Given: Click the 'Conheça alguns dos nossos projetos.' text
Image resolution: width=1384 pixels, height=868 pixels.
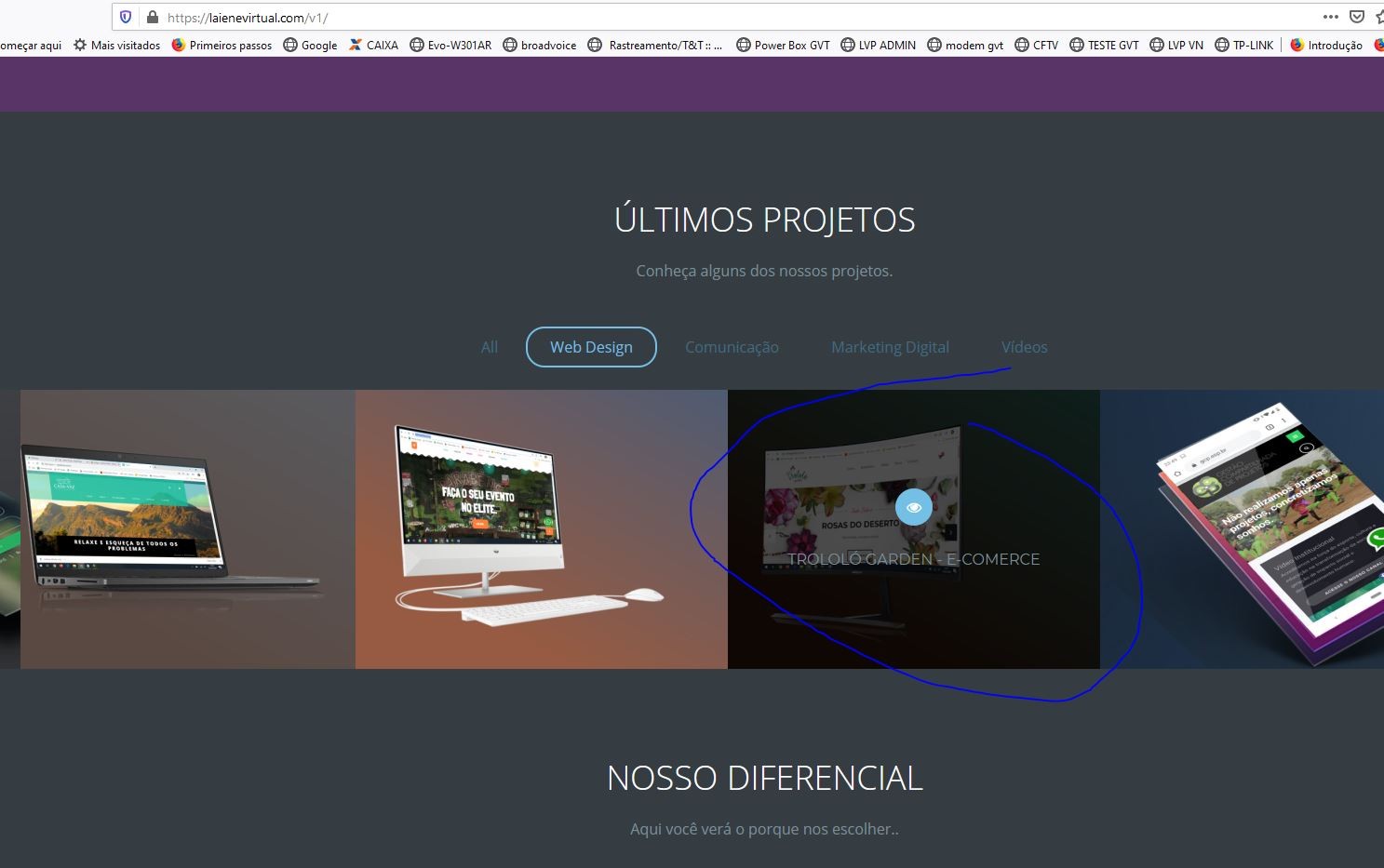Looking at the screenshot, I should (x=764, y=271).
